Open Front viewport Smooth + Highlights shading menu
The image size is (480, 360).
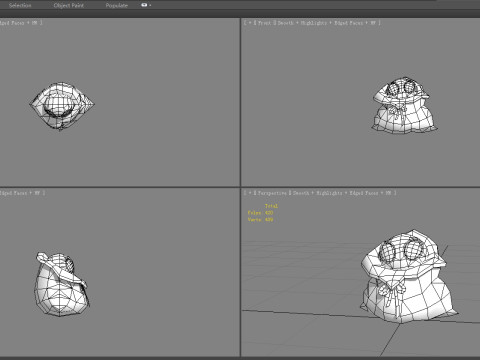point(303,23)
